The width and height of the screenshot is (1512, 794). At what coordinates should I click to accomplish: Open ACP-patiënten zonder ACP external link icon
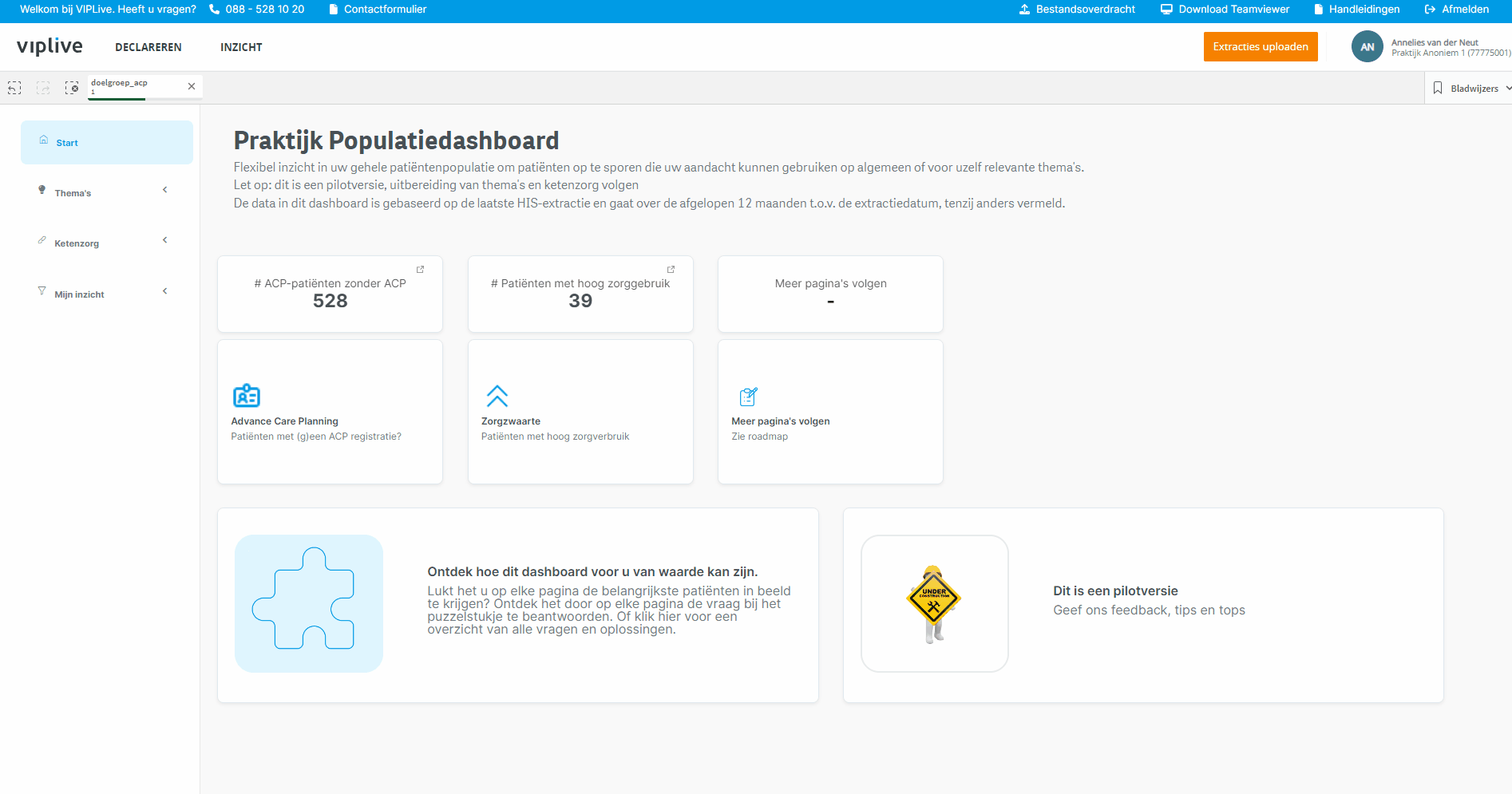pos(420,270)
